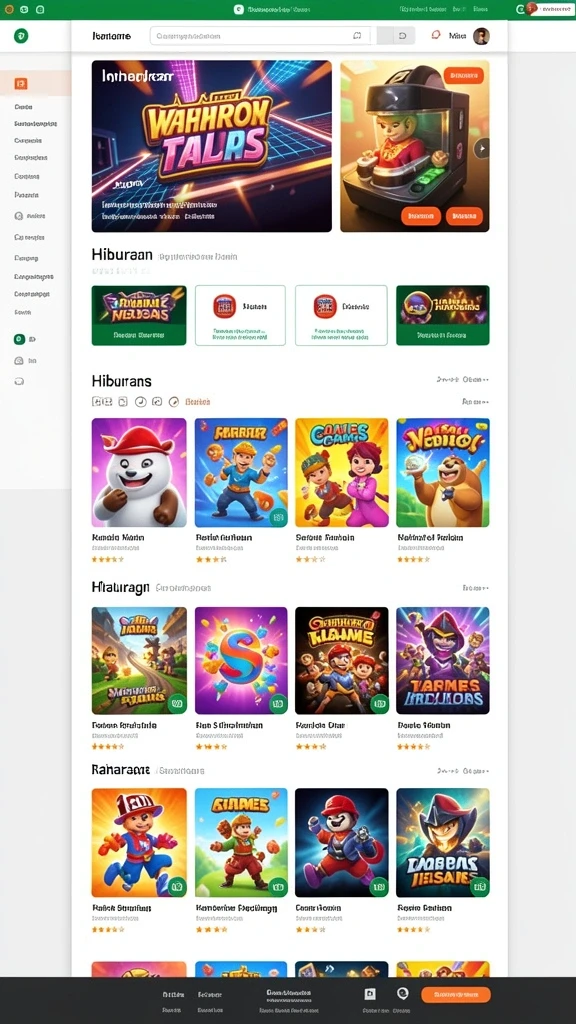Screen dimensions: 576x1024
Task: Select the highlighted orange sidebar icon
Action: [21, 84]
